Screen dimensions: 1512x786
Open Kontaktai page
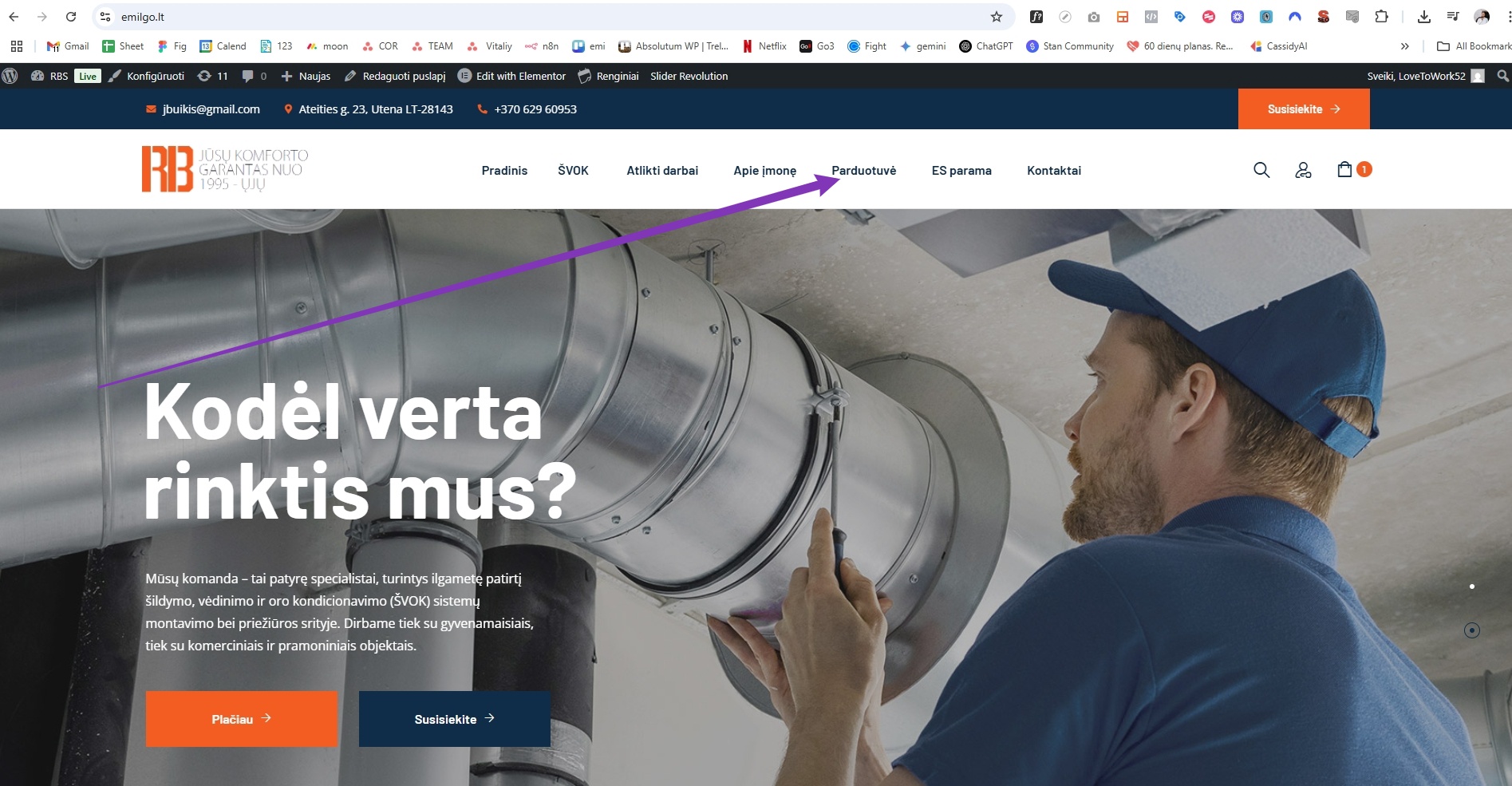click(x=1054, y=171)
